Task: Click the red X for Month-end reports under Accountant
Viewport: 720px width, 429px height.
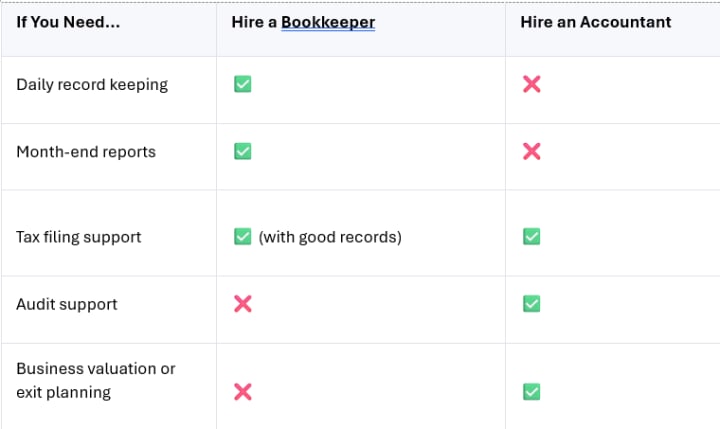Action: 532,151
